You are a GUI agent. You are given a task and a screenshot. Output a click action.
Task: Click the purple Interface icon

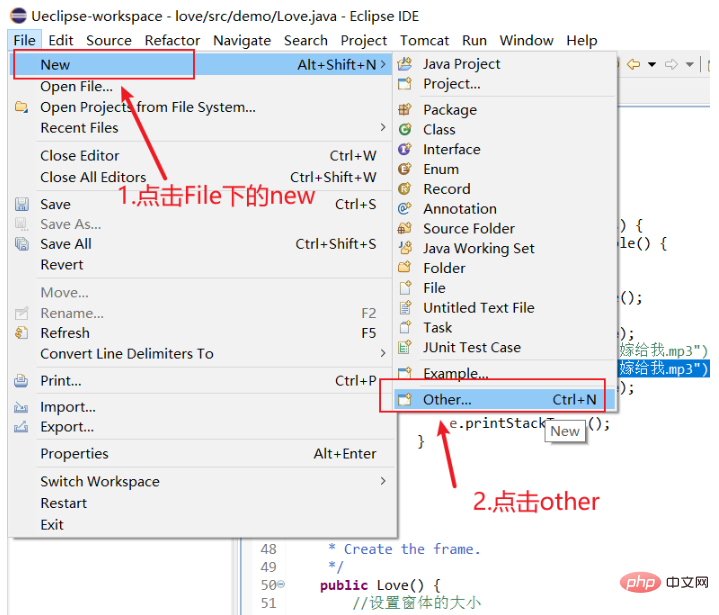pos(404,149)
